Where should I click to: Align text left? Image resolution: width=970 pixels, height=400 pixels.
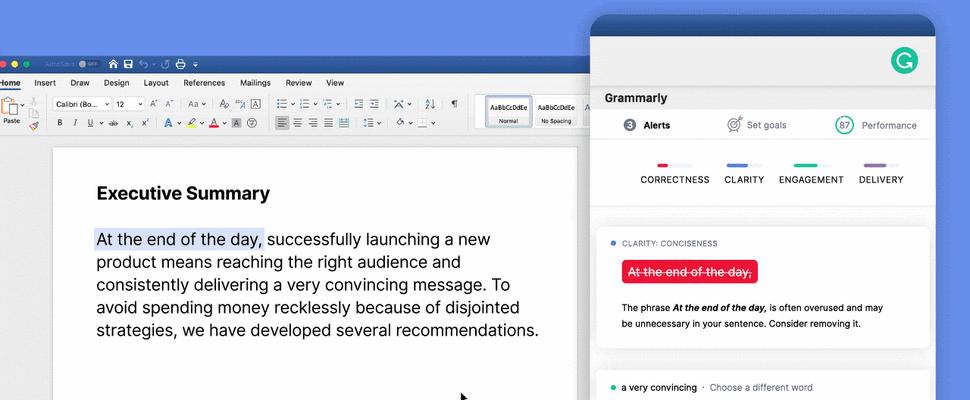click(x=282, y=123)
